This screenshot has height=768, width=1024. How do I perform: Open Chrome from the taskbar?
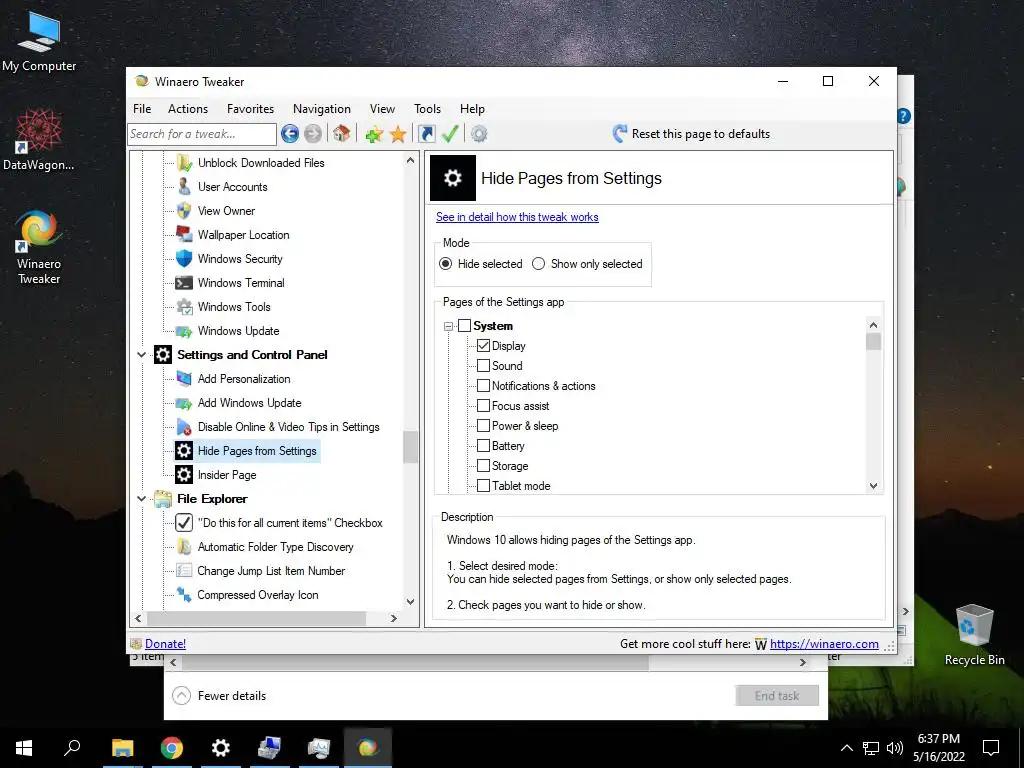172,748
